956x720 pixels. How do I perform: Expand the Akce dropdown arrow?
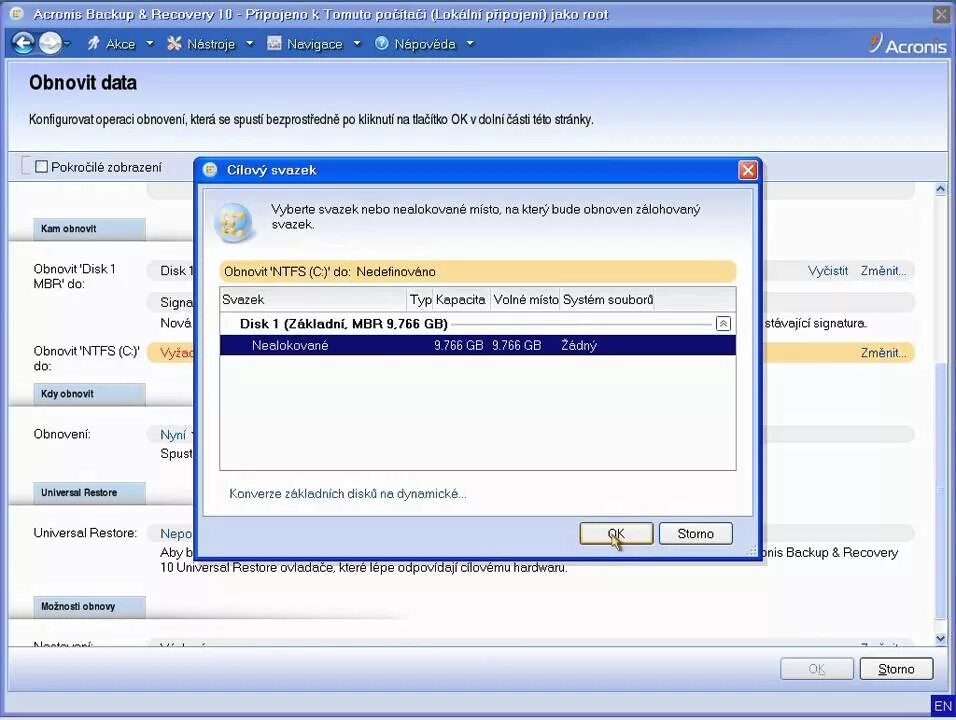click(x=149, y=44)
